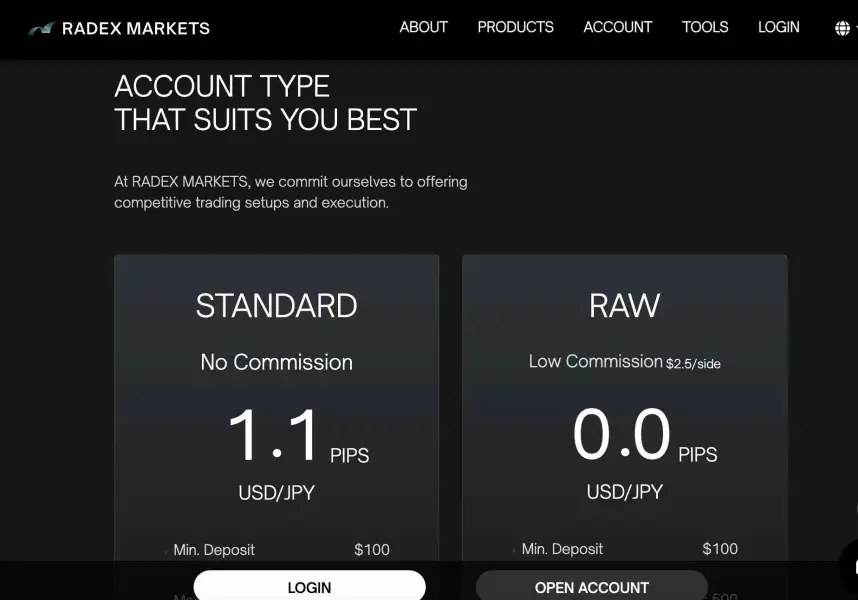Expand the TOOLS navigation menu

tap(705, 27)
